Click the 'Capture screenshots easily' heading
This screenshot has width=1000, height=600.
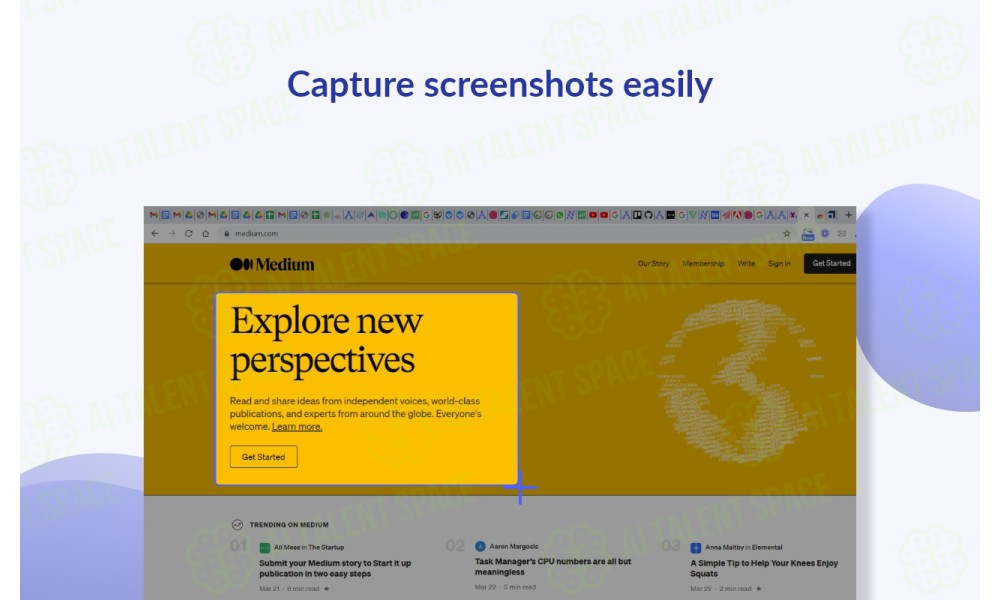[500, 85]
